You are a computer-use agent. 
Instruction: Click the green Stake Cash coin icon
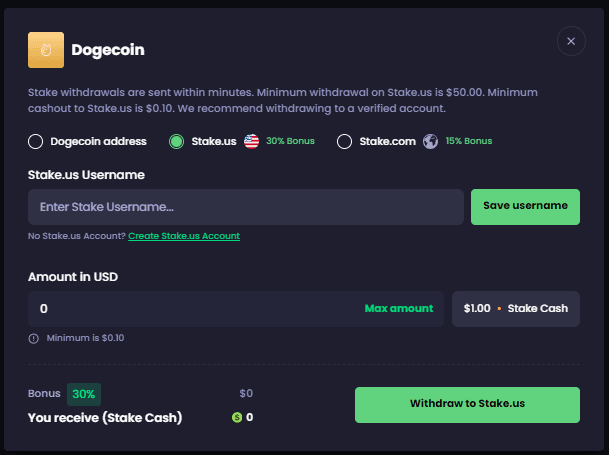[x=237, y=417]
